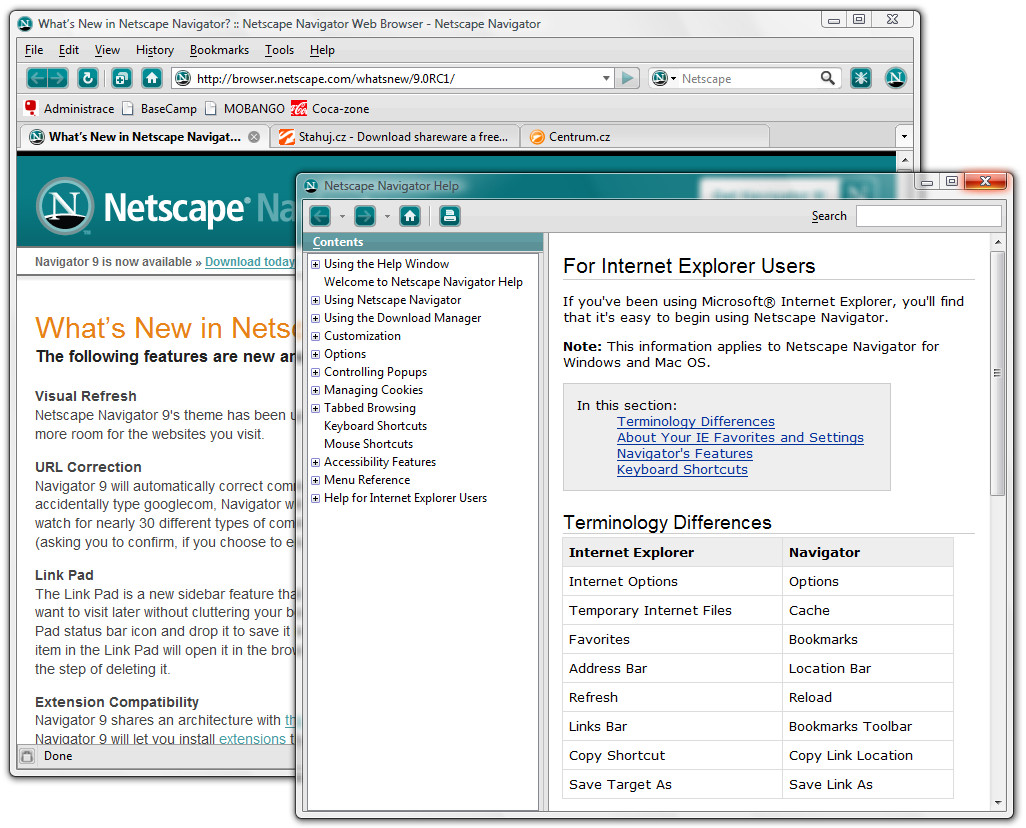Expand the Customization topic
The image size is (1026, 828).
coord(315,336)
